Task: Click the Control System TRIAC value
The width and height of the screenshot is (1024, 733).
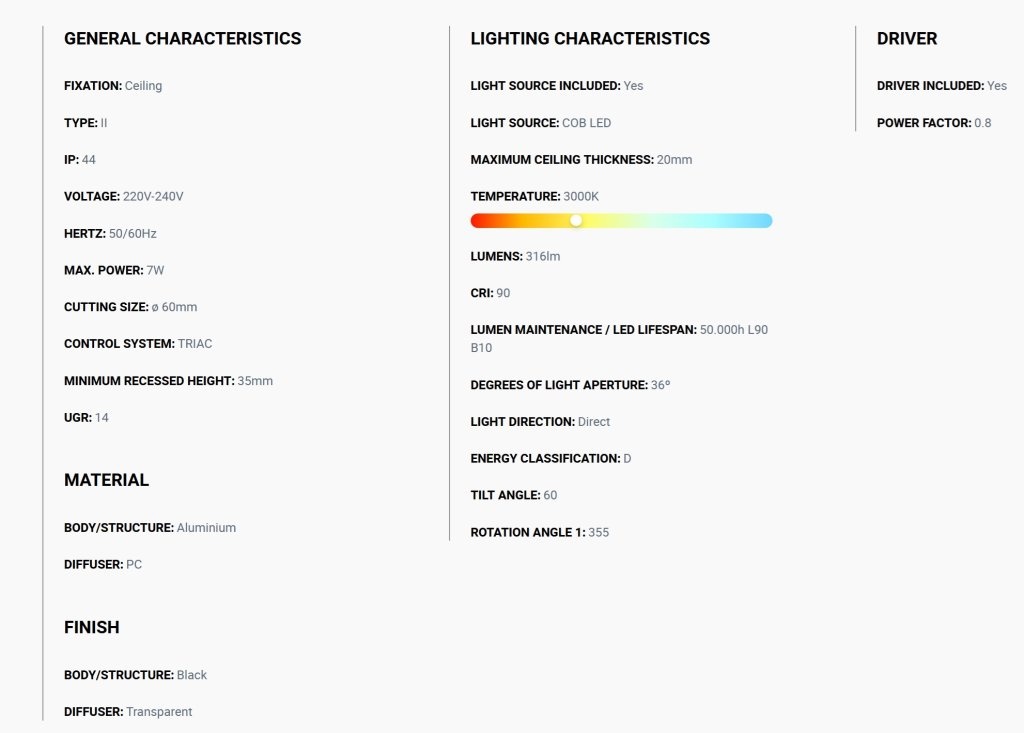Action: (x=195, y=344)
